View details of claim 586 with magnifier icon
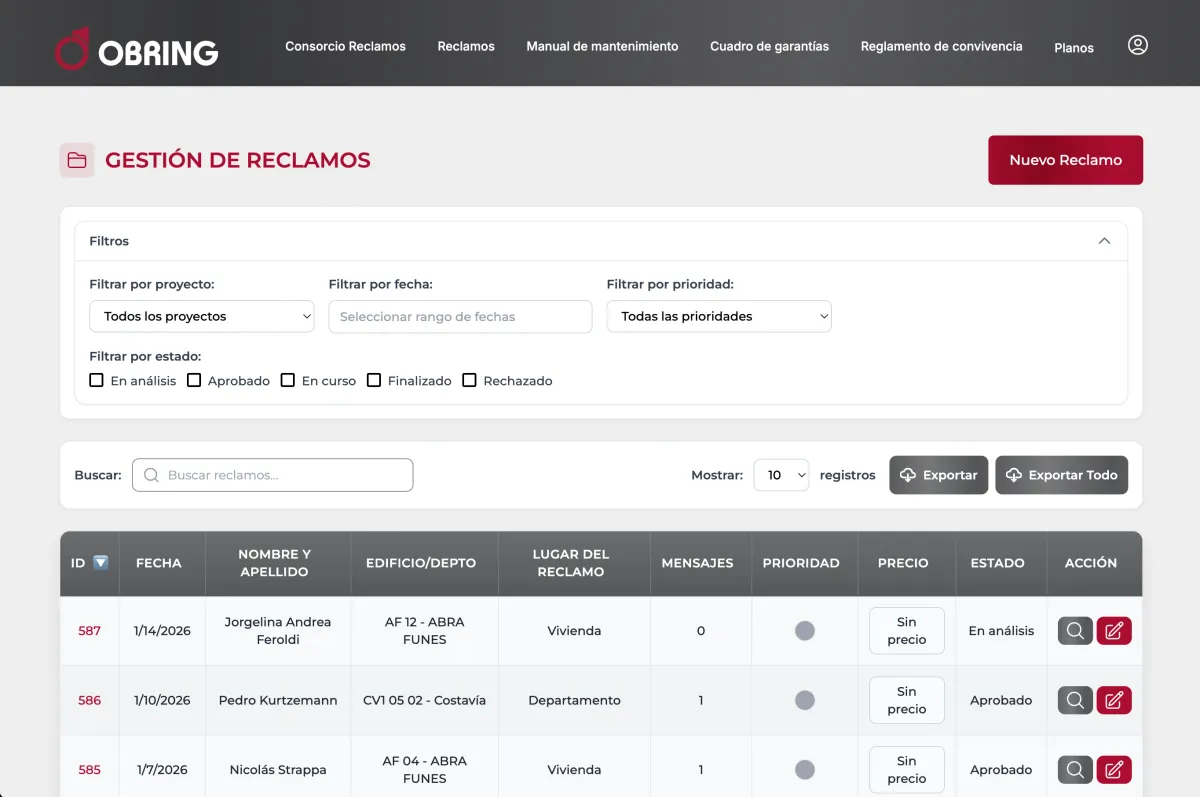This screenshot has height=797, width=1200. coord(1075,700)
